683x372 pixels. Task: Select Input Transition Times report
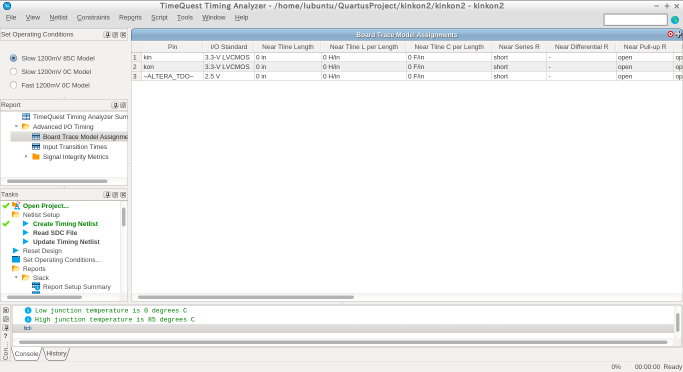coord(74,147)
